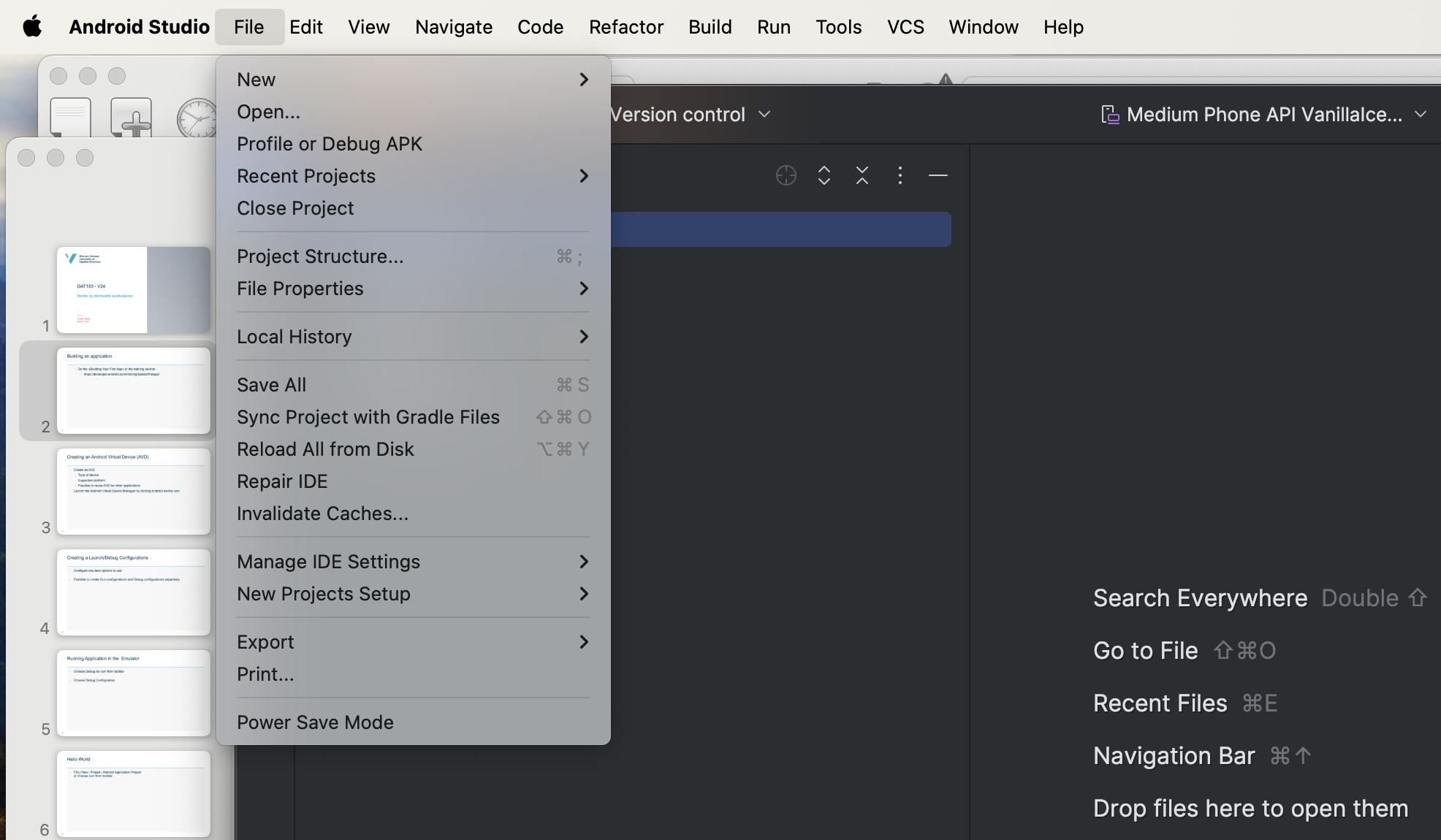Viewport: 1441px width, 840px height.
Task: Expand the New Projects Setup submenu
Action: [414, 594]
